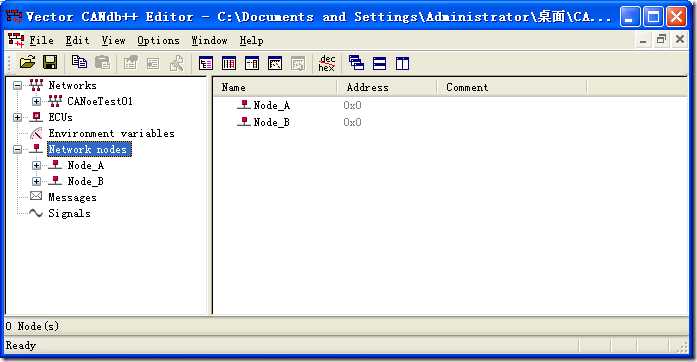Click the Copy toolbar icon
697x362 pixels.
(x=80, y=63)
